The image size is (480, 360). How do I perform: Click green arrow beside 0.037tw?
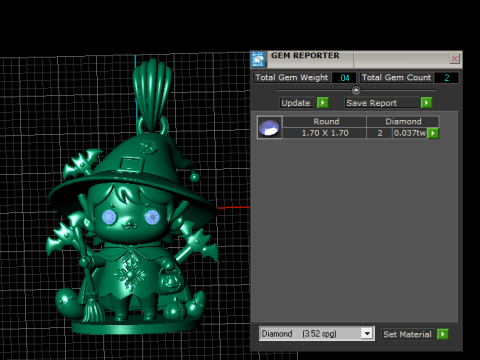(x=433, y=133)
